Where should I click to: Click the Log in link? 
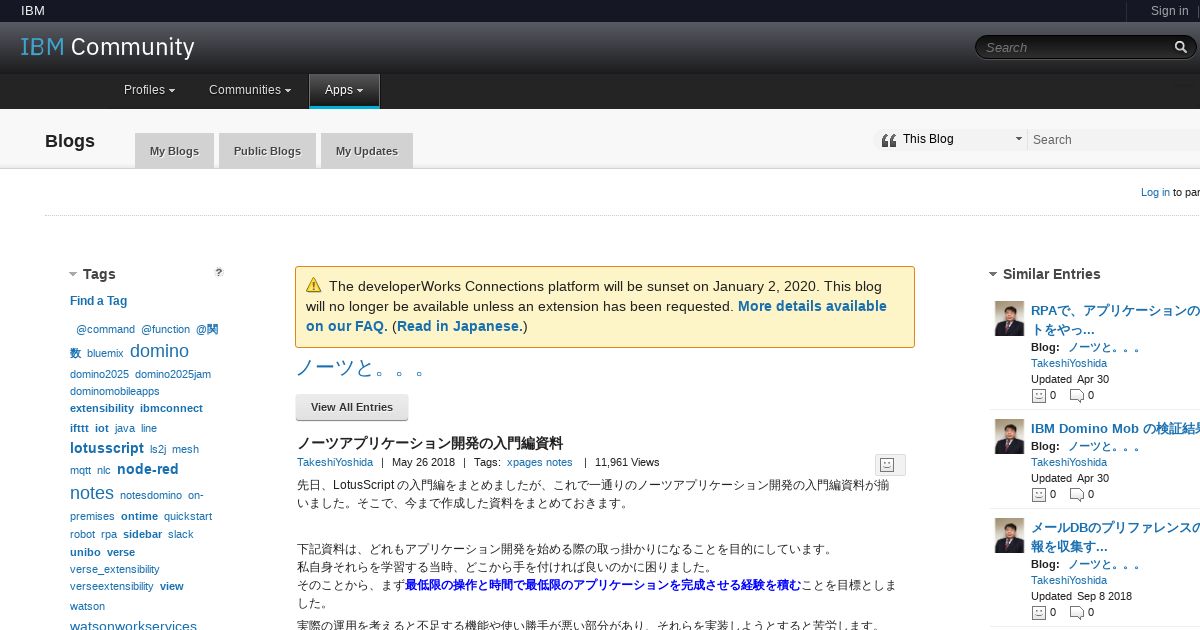click(1155, 192)
